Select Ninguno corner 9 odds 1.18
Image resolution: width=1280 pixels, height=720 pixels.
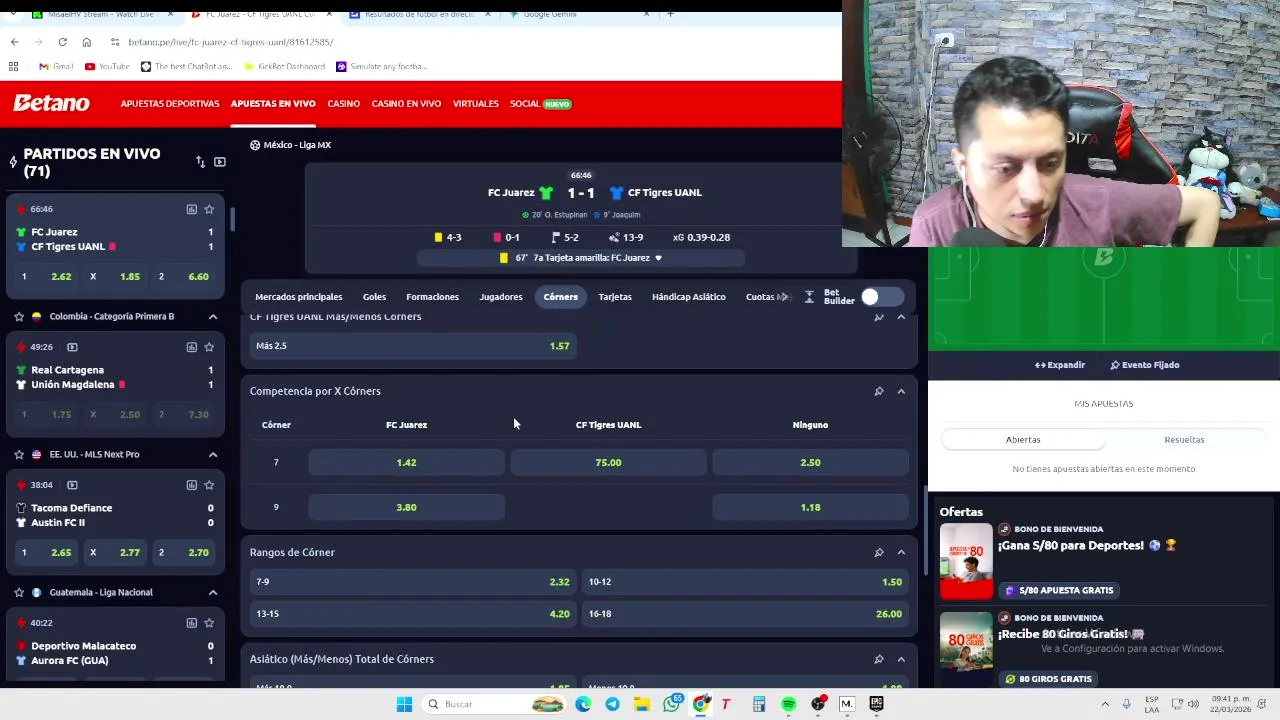point(810,507)
